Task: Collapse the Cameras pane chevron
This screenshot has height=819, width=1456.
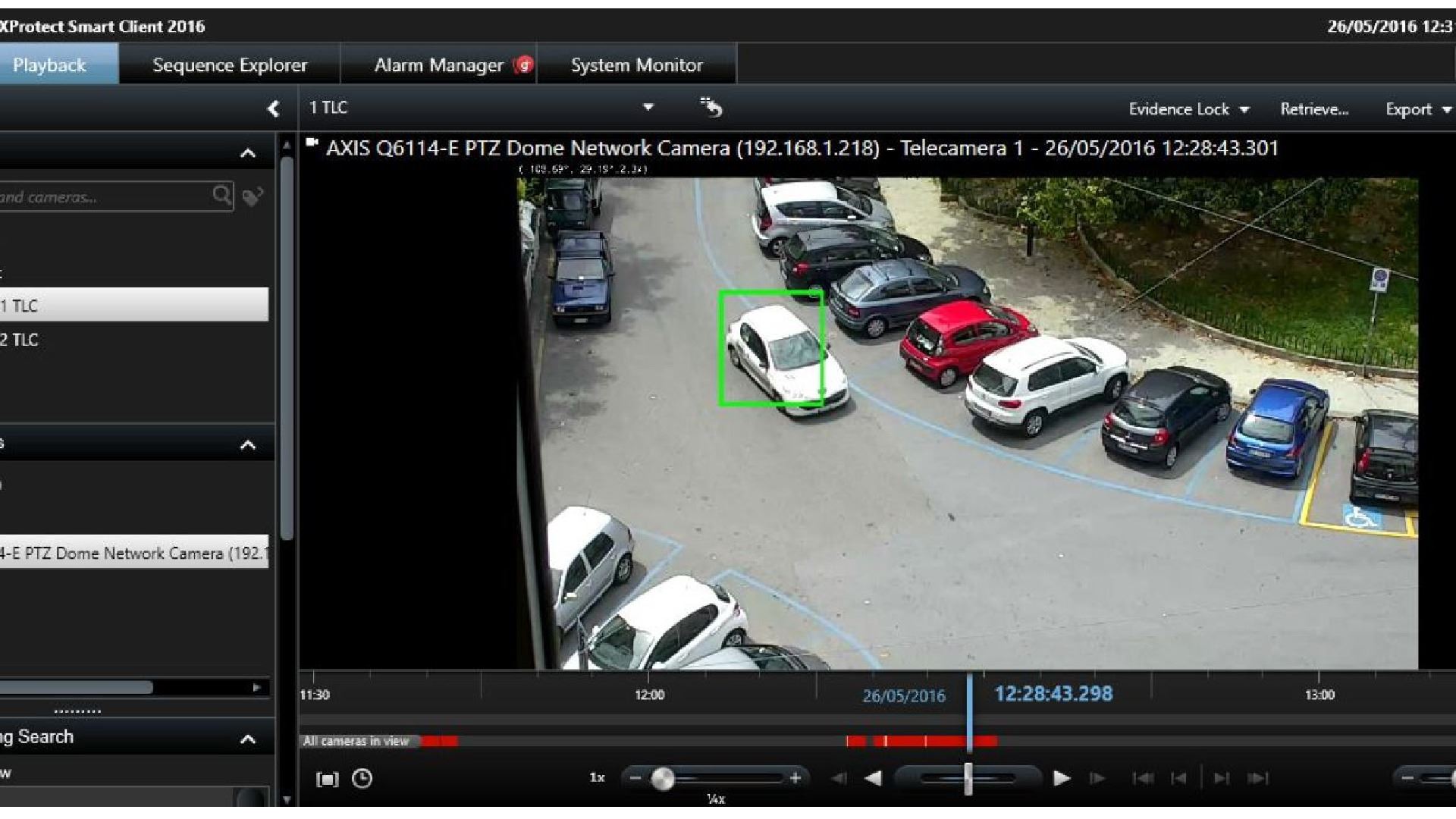Action: pos(248,444)
